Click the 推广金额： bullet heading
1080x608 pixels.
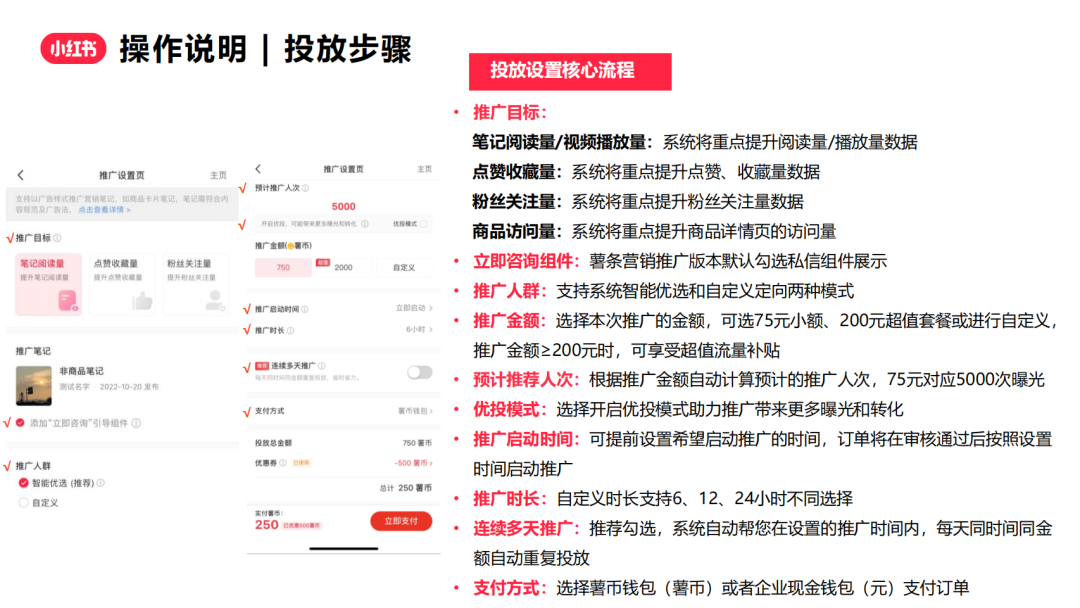(x=510, y=321)
